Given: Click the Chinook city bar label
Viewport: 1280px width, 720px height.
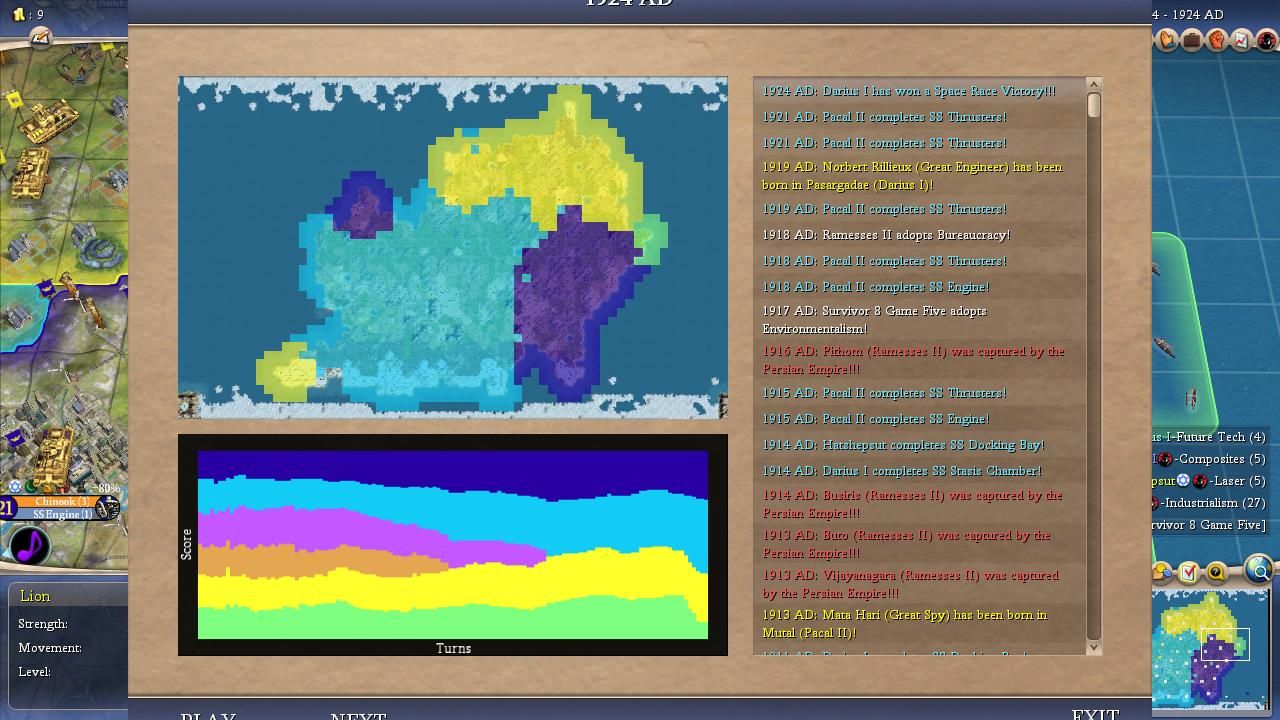Looking at the screenshot, I should pos(60,502).
